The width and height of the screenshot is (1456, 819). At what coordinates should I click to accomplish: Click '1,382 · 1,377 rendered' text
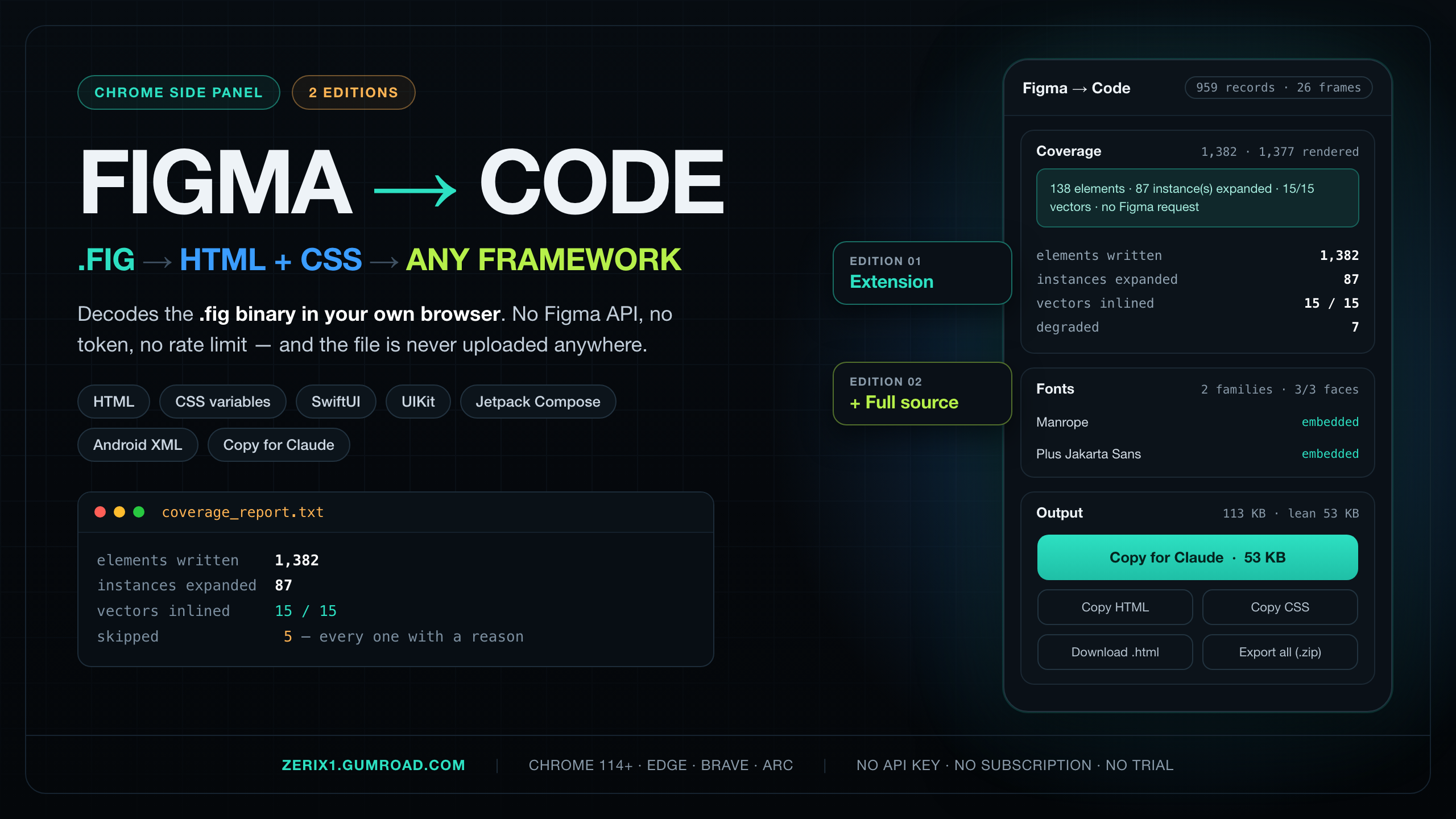[1280, 151]
